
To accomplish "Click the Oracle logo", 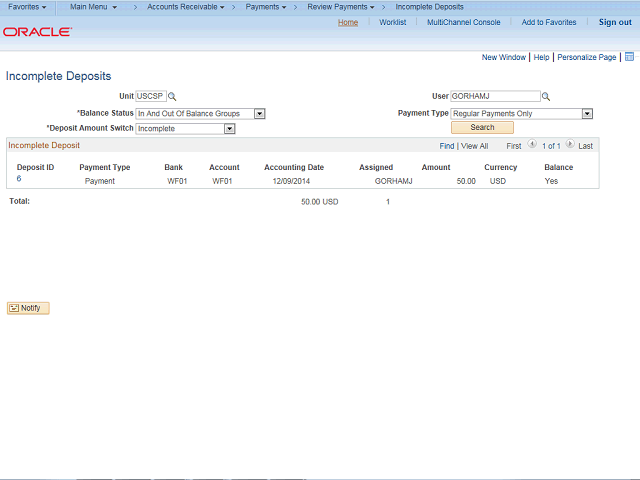I will (x=38, y=32).
